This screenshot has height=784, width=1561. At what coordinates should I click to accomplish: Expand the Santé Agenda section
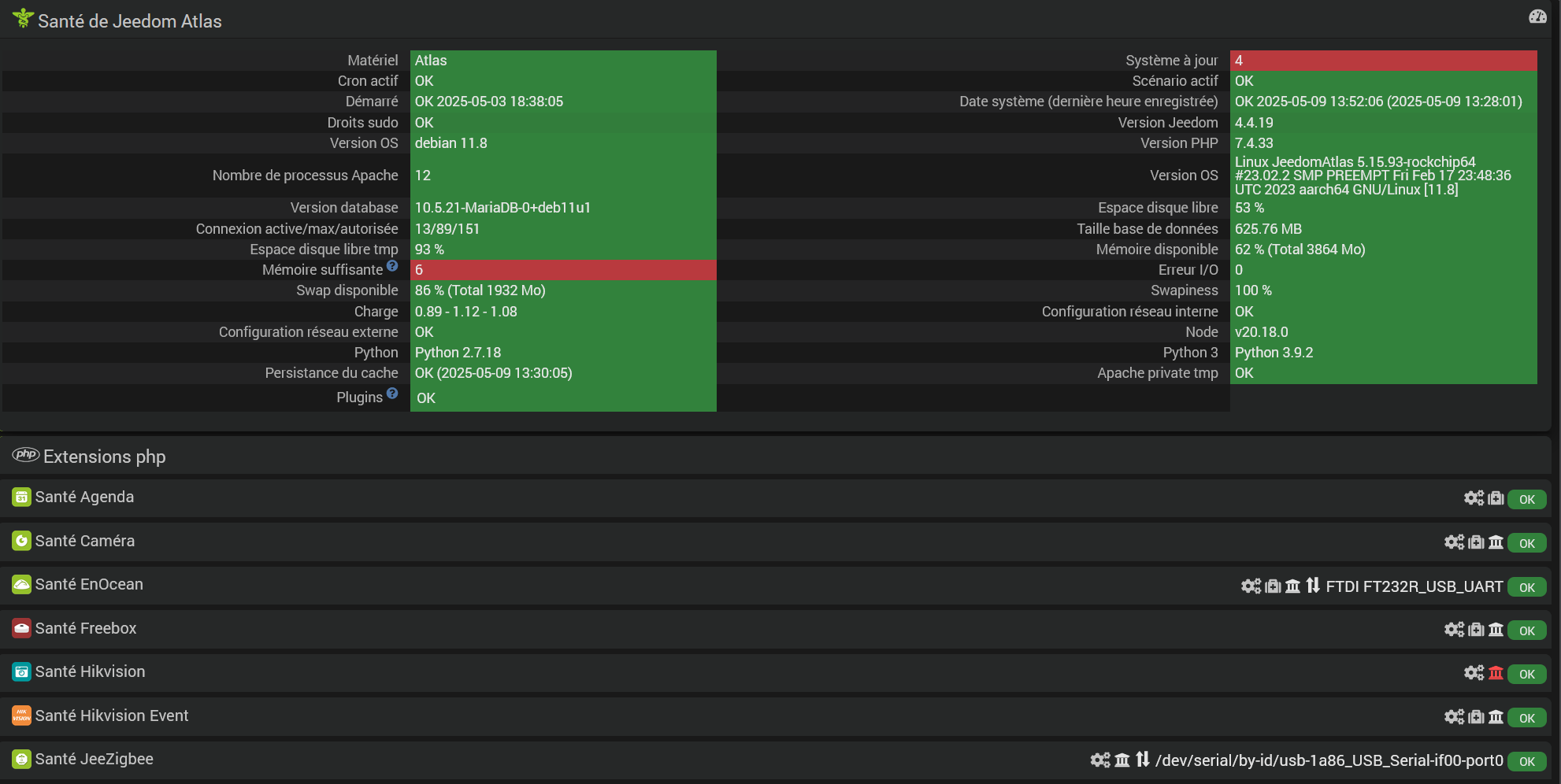(x=776, y=497)
